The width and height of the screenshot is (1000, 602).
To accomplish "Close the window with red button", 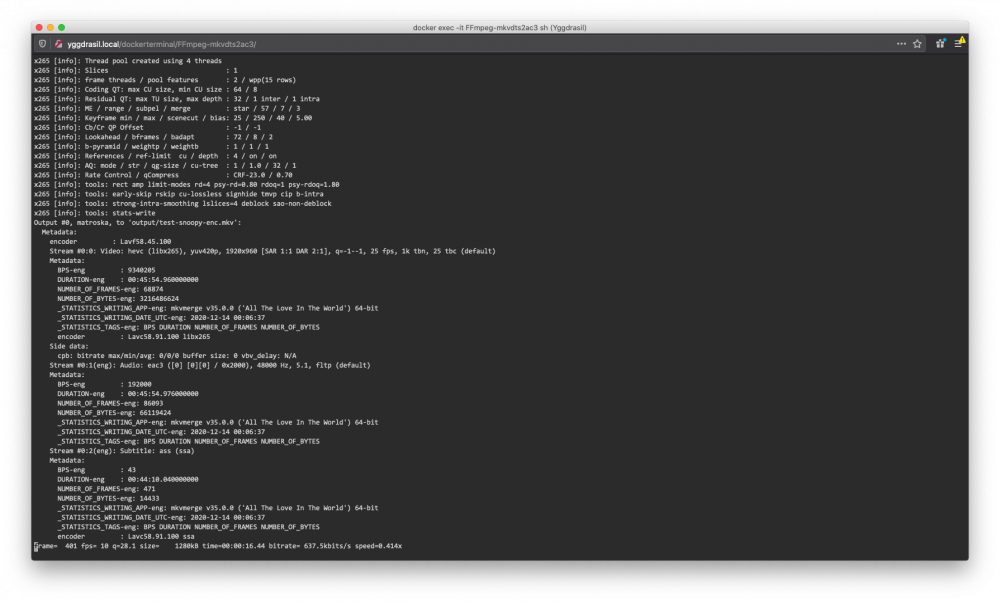I will (39, 27).
